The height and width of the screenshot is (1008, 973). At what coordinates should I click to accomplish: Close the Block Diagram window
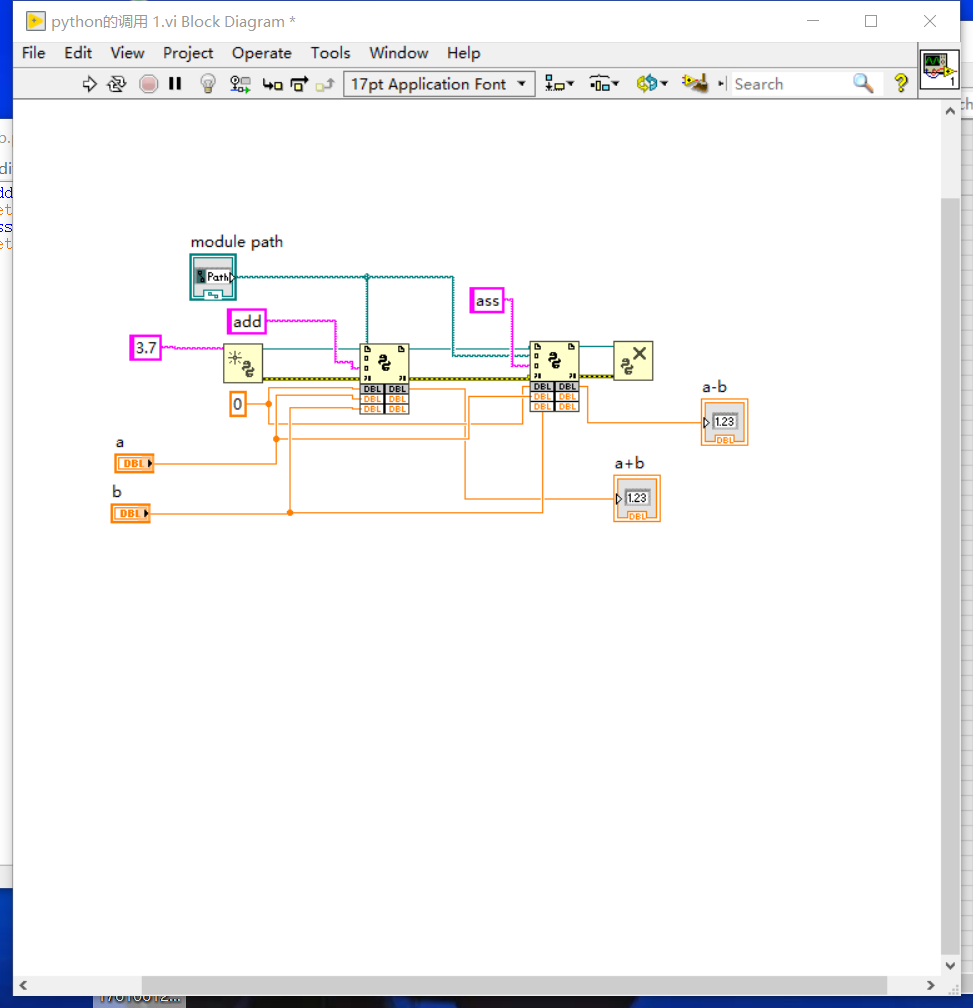click(930, 21)
